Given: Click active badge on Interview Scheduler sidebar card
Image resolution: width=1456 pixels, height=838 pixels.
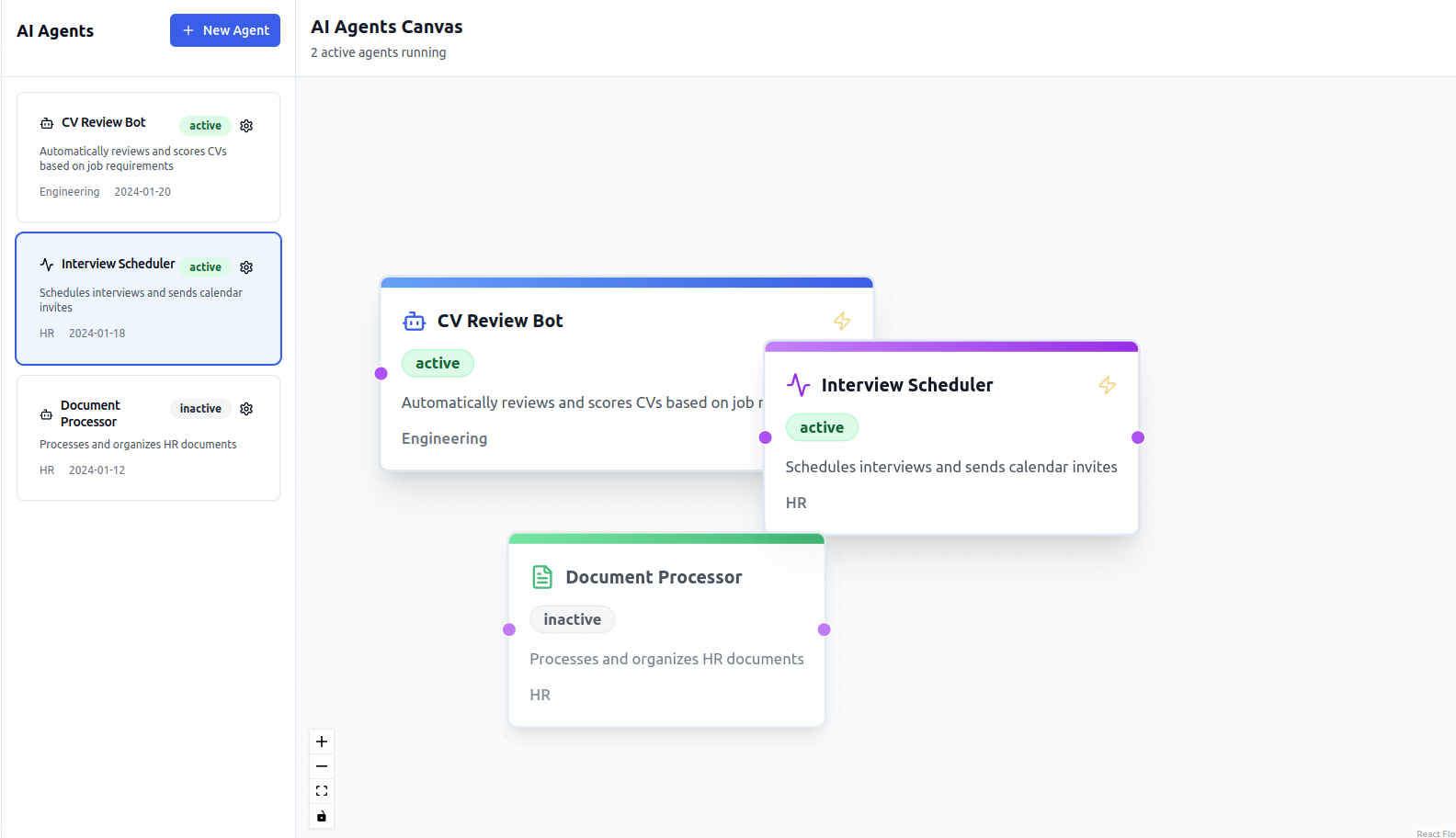Looking at the screenshot, I should coord(205,267).
